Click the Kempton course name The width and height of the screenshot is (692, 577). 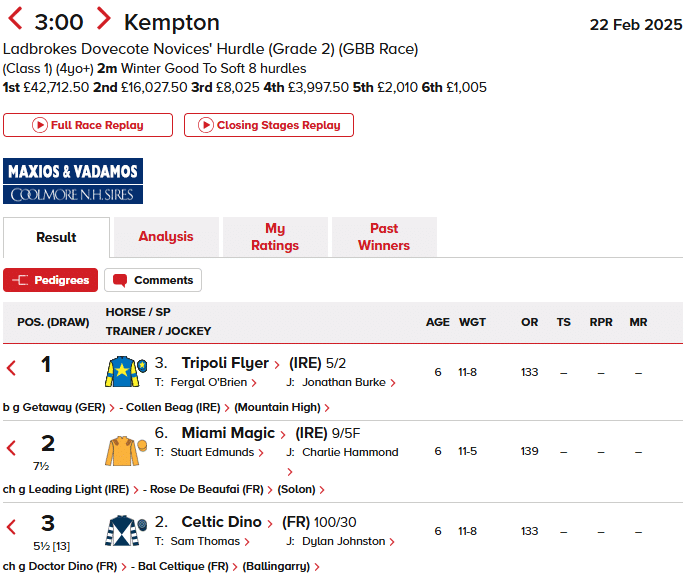[x=172, y=22]
